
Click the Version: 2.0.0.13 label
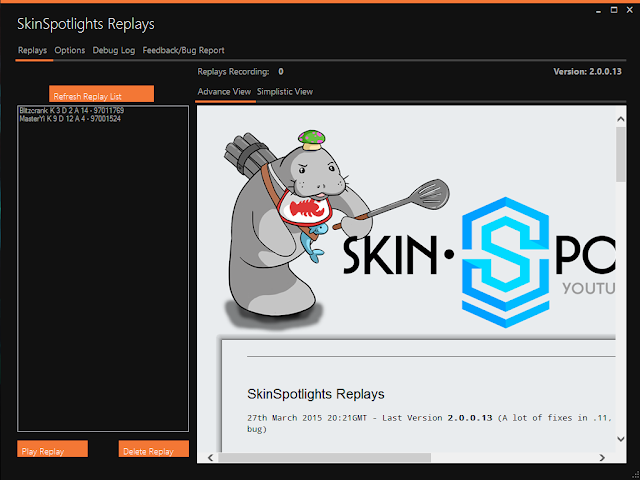pyautogui.click(x=587, y=72)
